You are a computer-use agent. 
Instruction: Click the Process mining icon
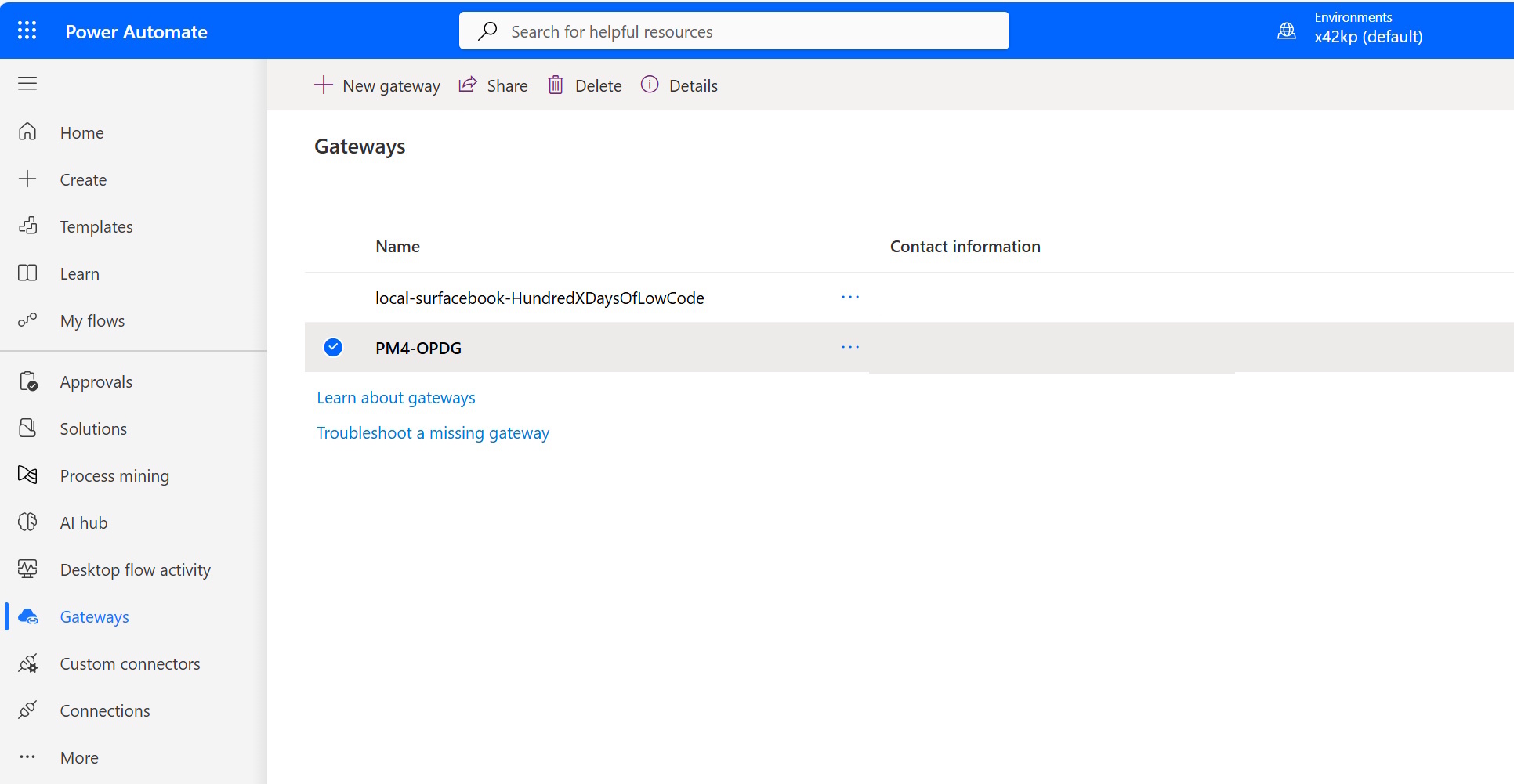pos(27,475)
